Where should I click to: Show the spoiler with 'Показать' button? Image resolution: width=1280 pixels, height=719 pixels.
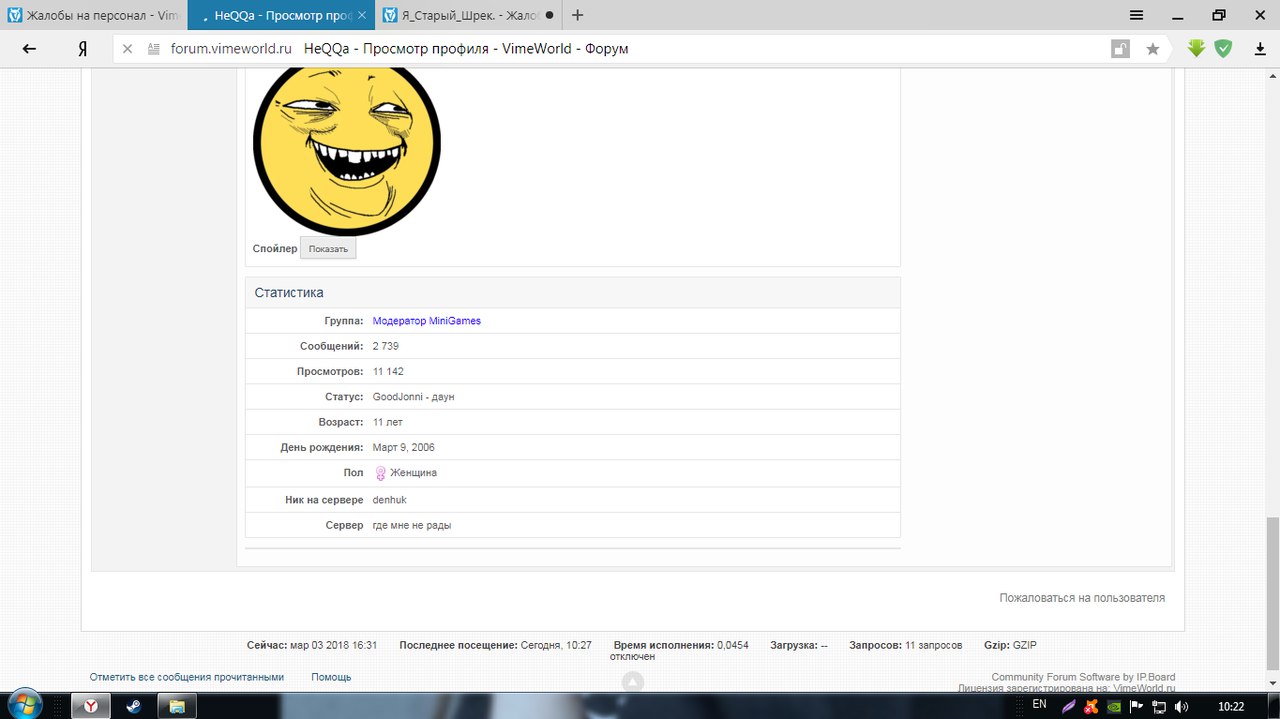(x=328, y=249)
